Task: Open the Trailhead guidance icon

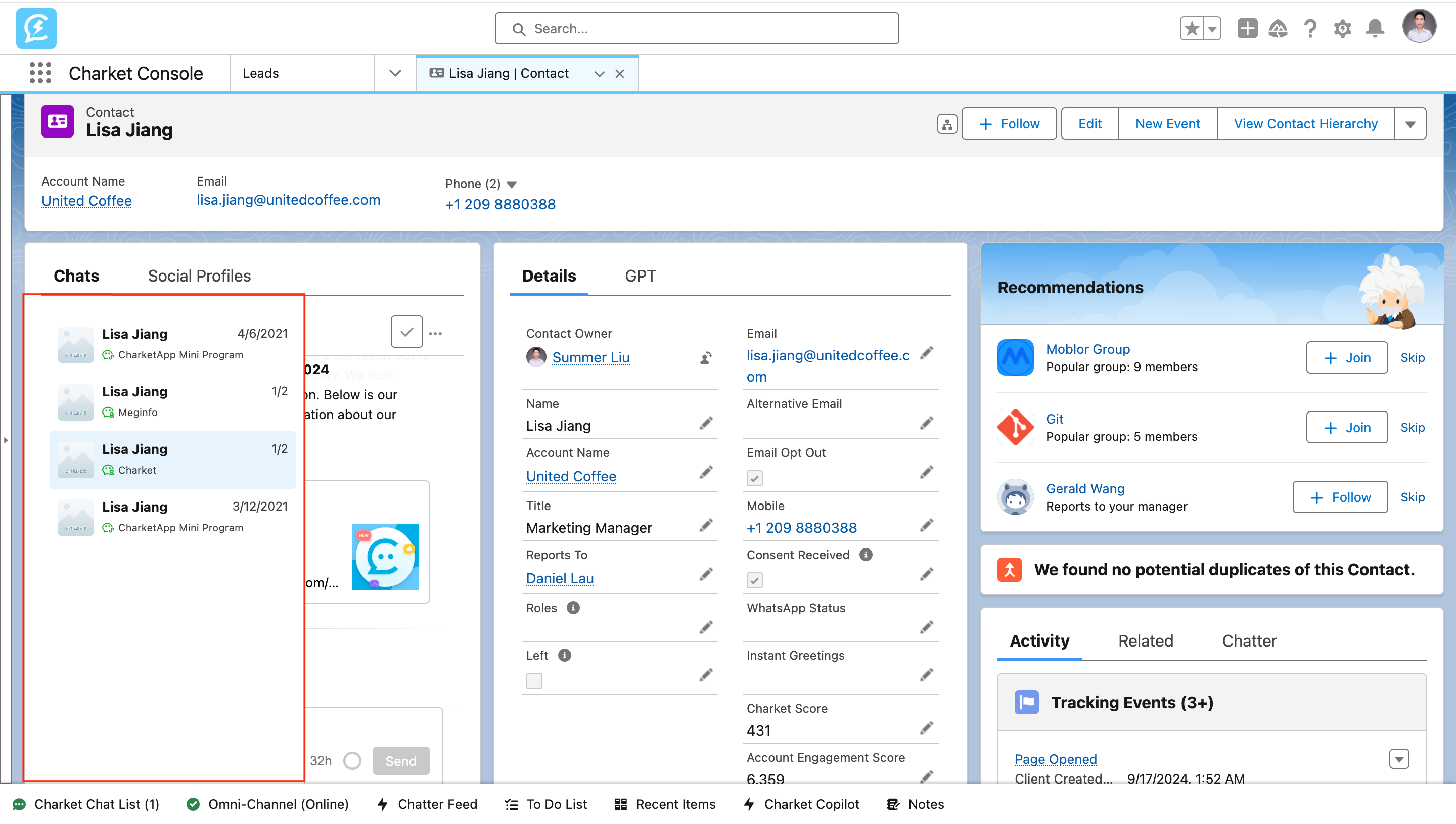Action: point(1278,28)
